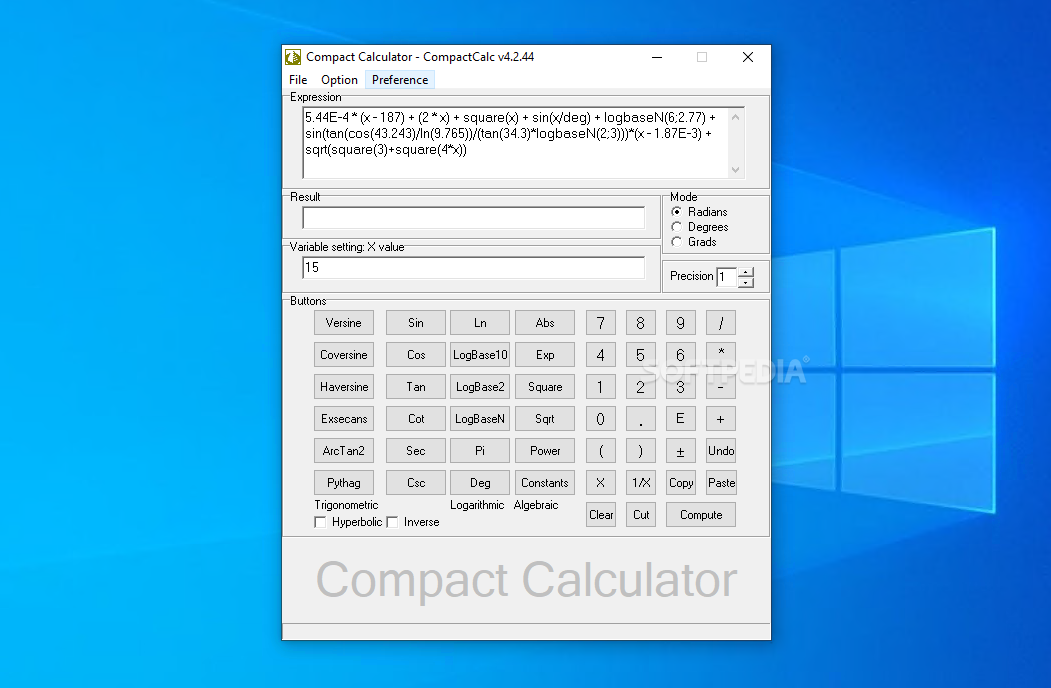Increase Precision with the up arrow
The width and height of the screenshot is (1051, 688).
pyautogui.click(x=745, y=272)
